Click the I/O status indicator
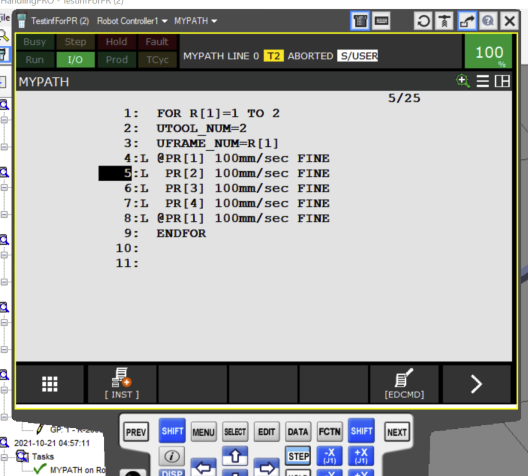 [x=75, y=60]
